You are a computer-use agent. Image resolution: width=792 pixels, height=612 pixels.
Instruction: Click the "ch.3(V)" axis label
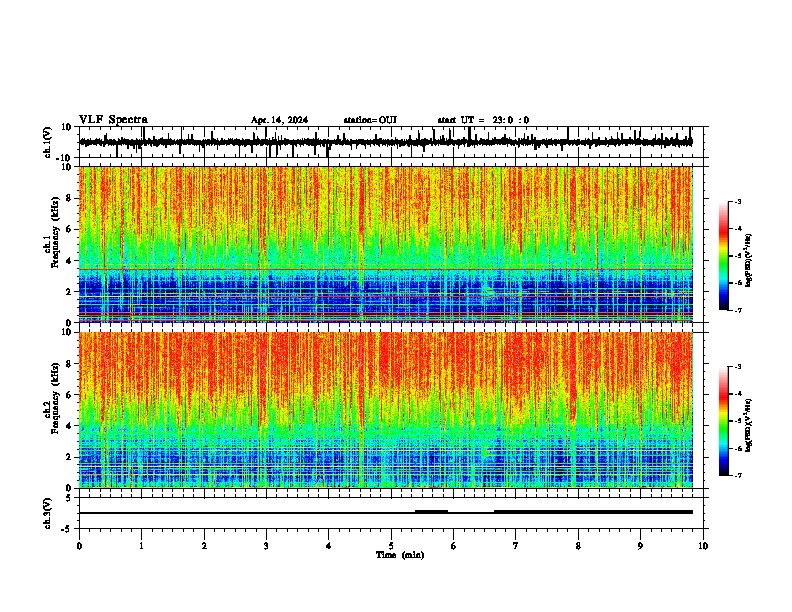click(x=48, y=513)
